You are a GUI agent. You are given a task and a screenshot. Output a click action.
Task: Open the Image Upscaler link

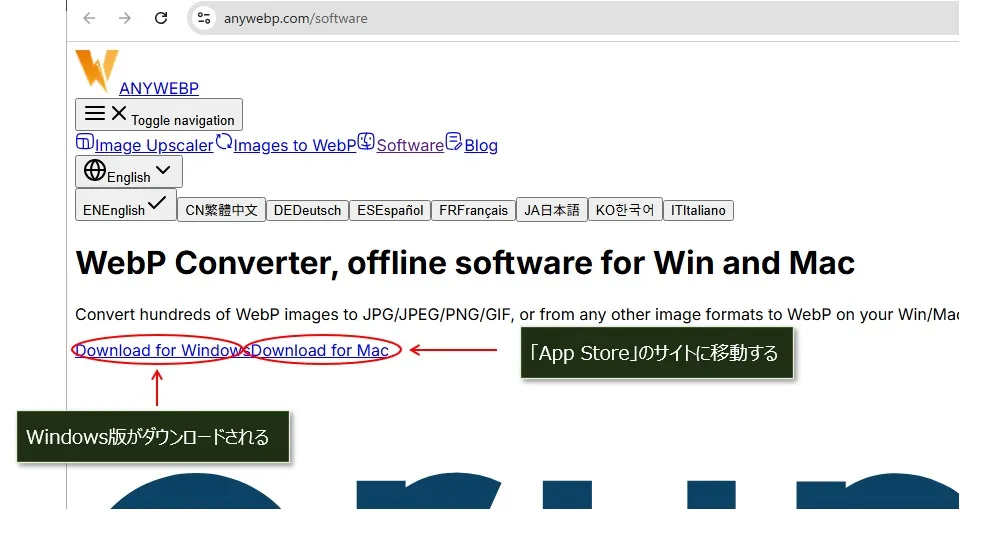pos(154,145)
